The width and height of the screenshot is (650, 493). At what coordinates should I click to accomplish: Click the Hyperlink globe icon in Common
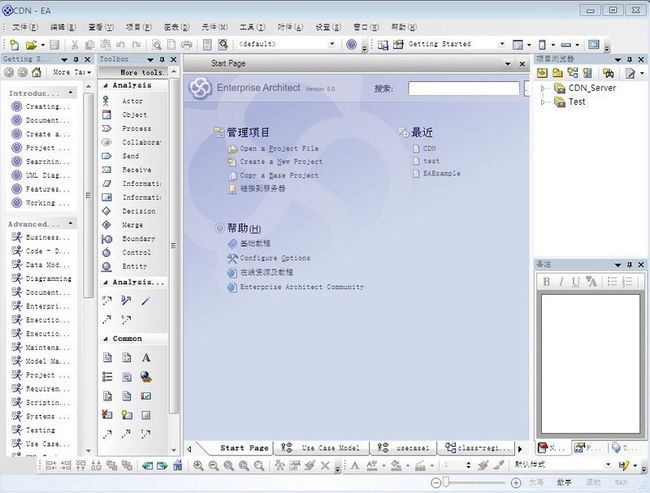pos(146,376)
